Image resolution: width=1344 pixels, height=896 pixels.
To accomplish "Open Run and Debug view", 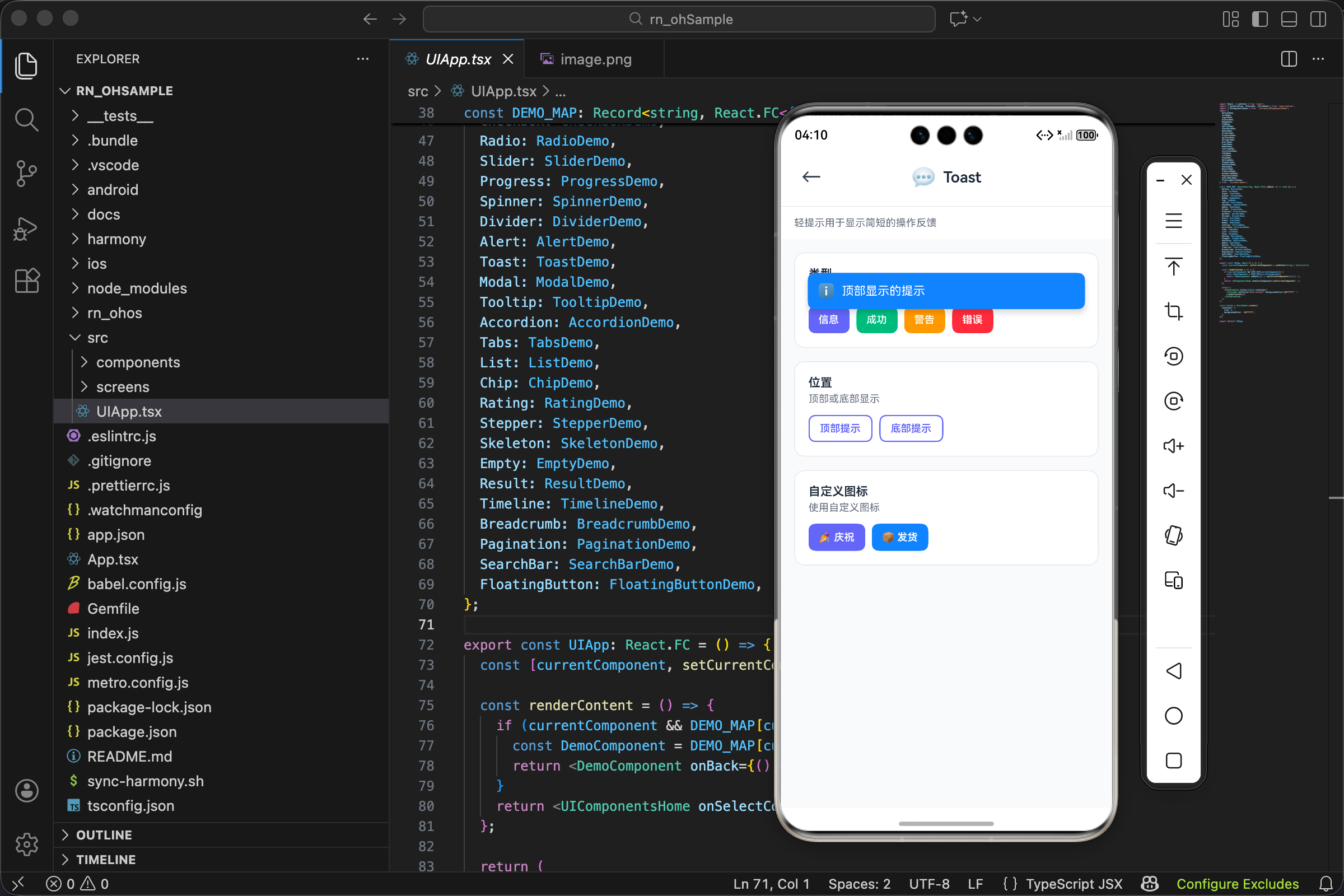I will point(26,228).
